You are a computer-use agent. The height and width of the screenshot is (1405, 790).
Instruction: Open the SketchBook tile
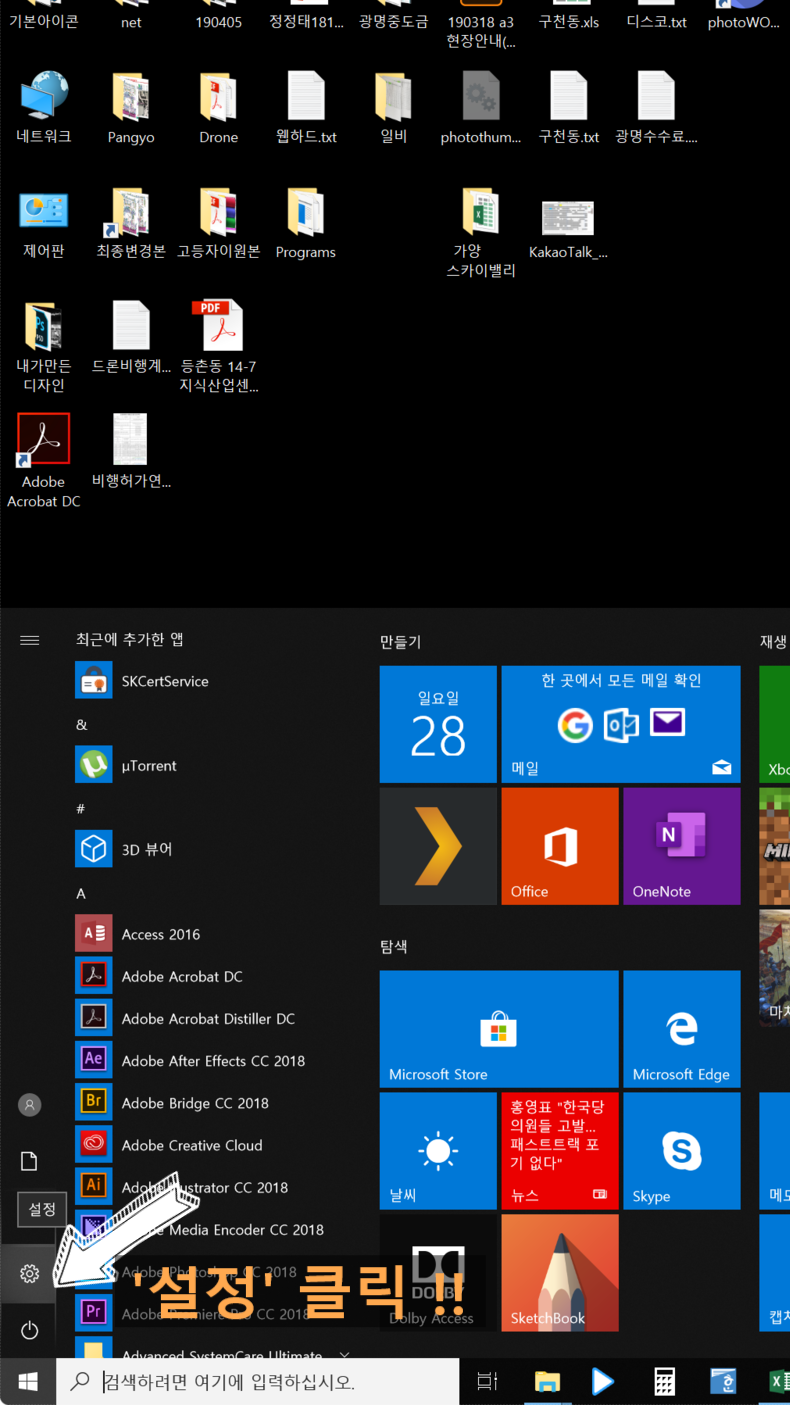pyautogui.click(x=560, y=1273)
